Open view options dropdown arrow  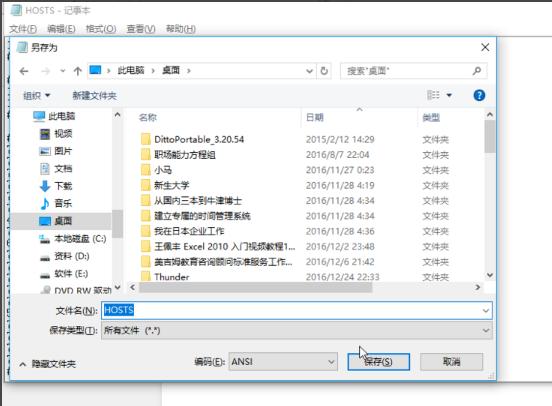tap(449, 95)
